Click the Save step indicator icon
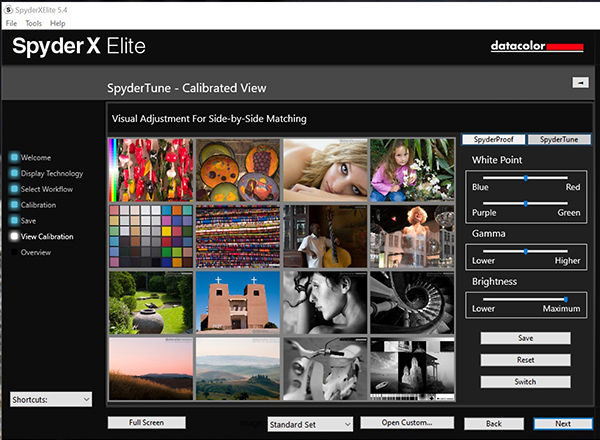Viewport: 600px width, 440px height. tap(14, 221)
